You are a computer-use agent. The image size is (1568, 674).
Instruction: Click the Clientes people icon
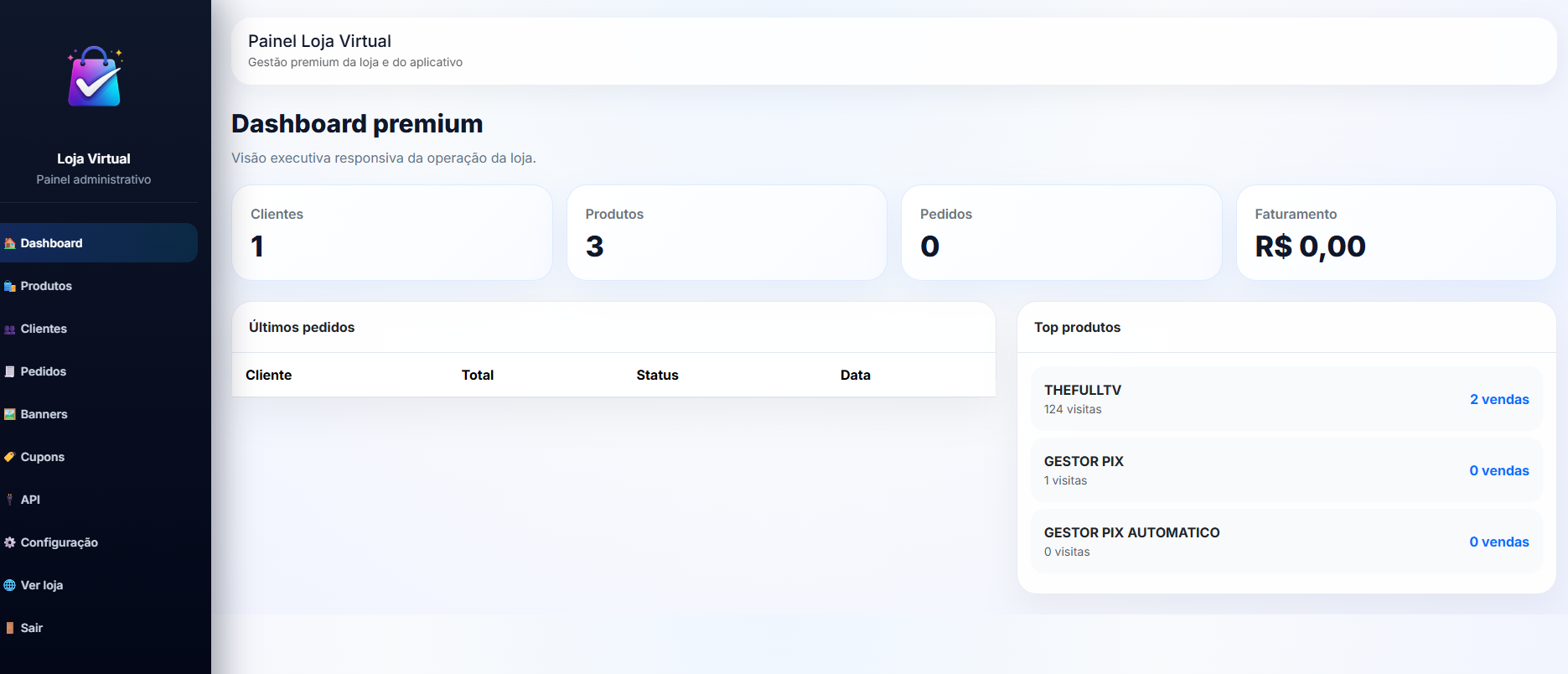[10, 329]
